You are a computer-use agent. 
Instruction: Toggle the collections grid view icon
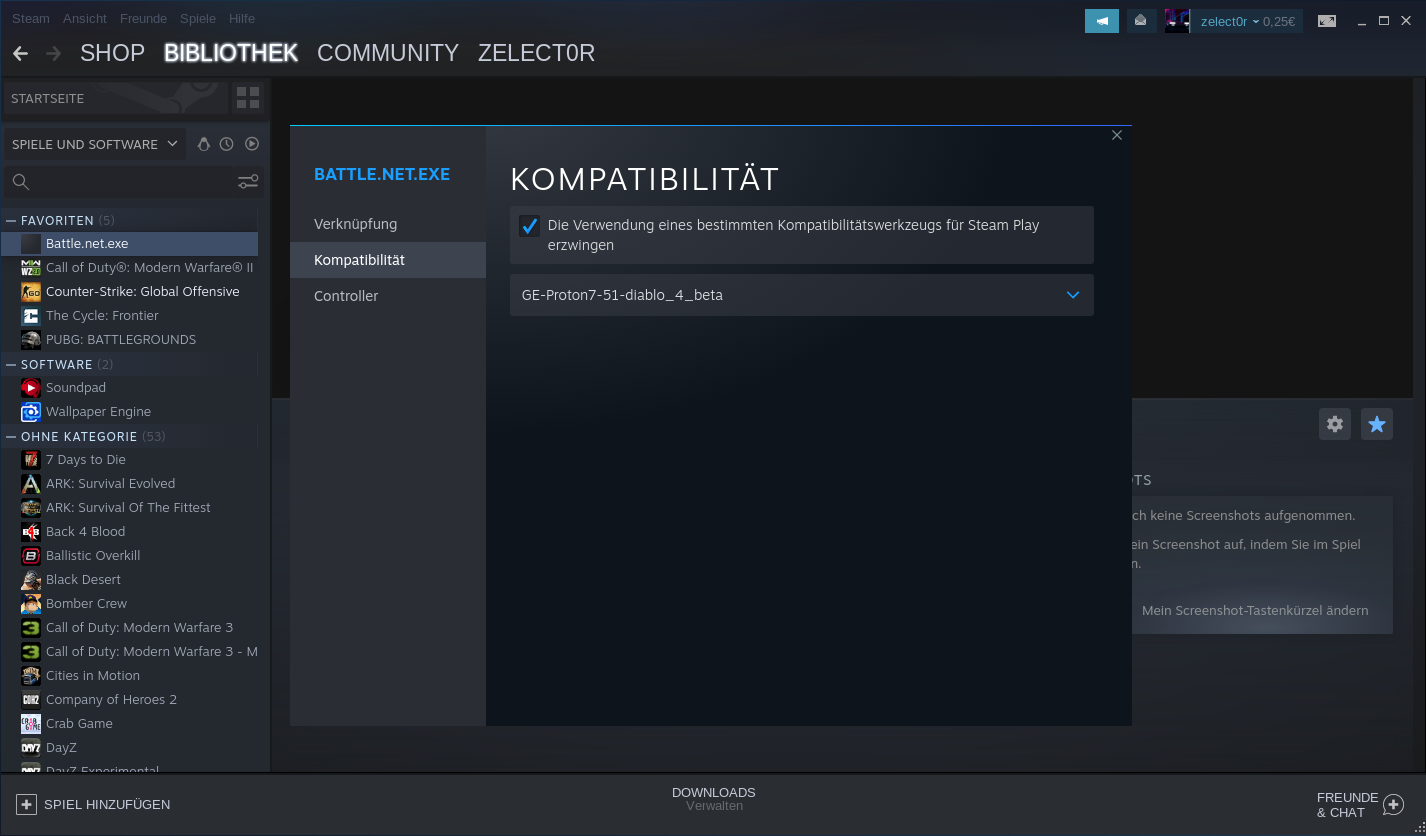(247, 98)
